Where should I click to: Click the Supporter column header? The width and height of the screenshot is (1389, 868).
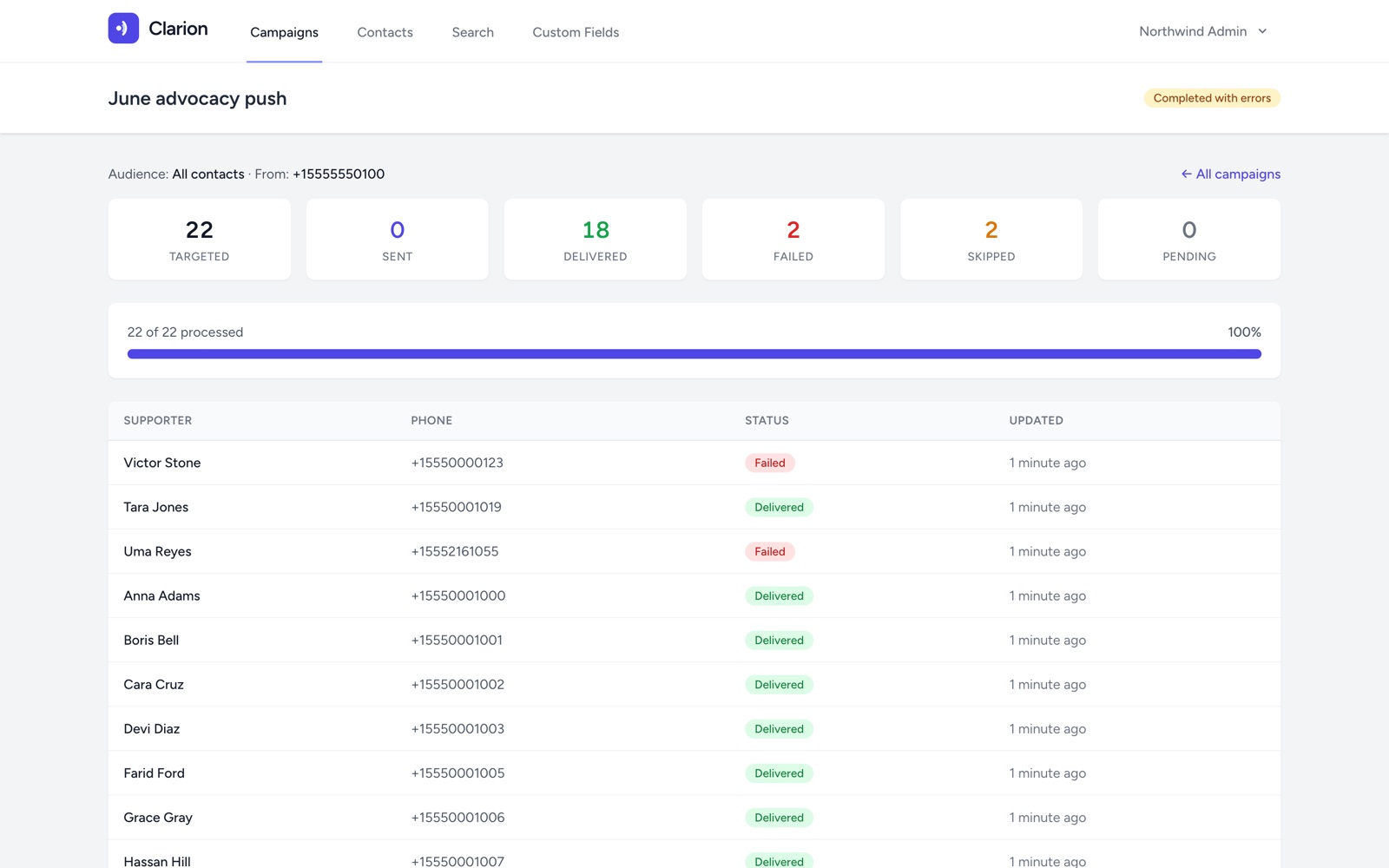(x=157, y=420)
